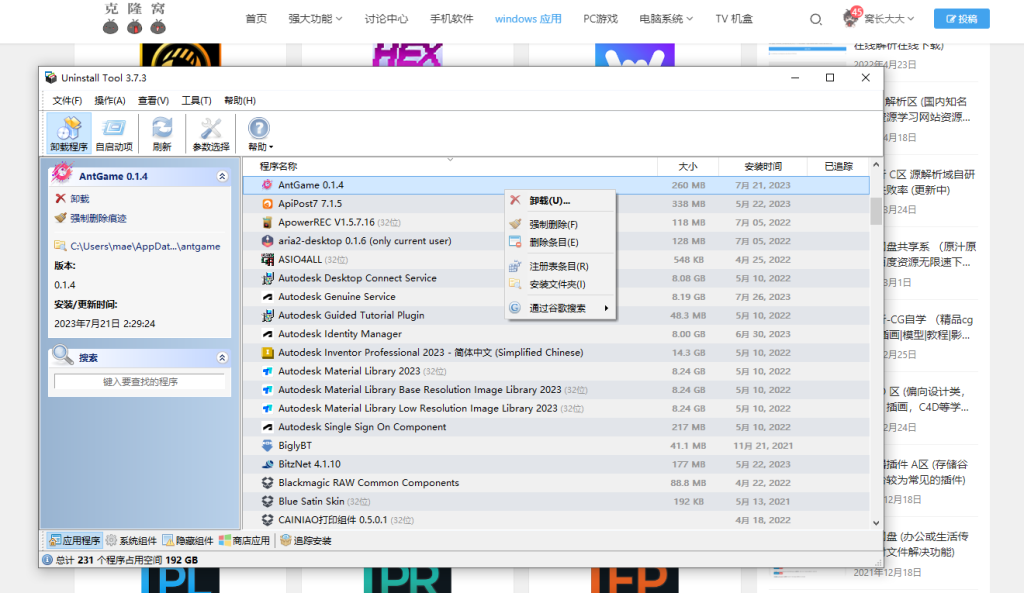The width and height of the screenshot is (1024, 593).
Task: Select the Autodesk Single Sign On Component icon
Action: [267, 427]
